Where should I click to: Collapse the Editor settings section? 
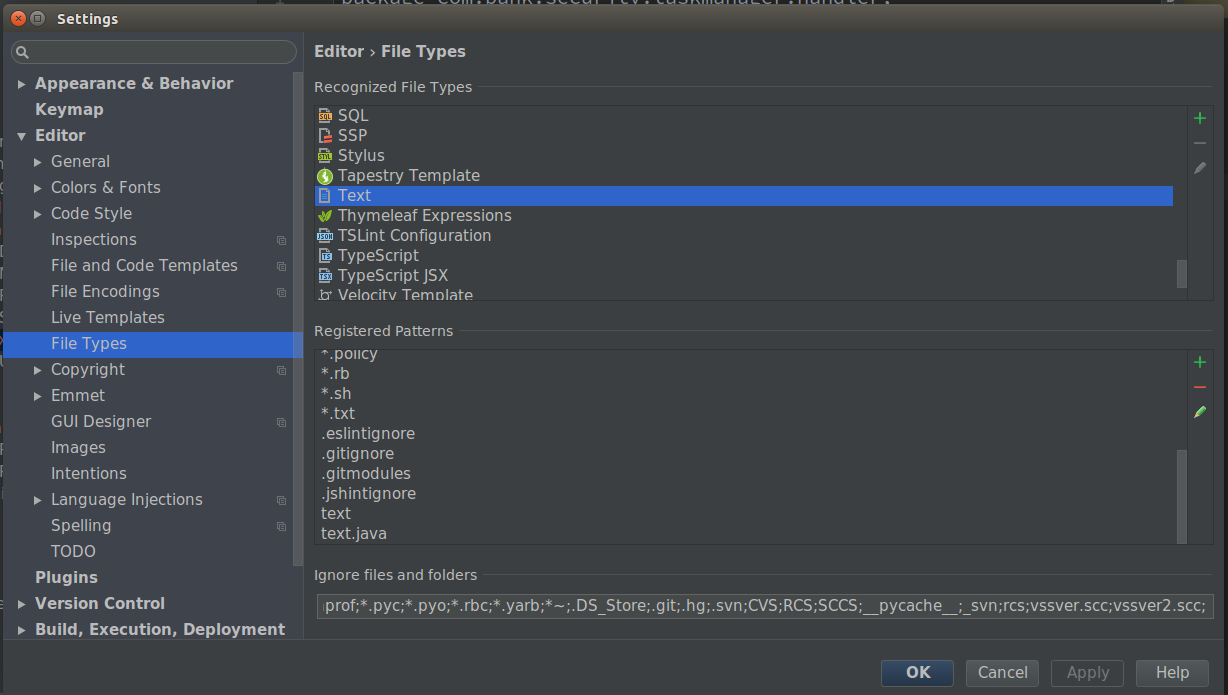coord(22,136)
